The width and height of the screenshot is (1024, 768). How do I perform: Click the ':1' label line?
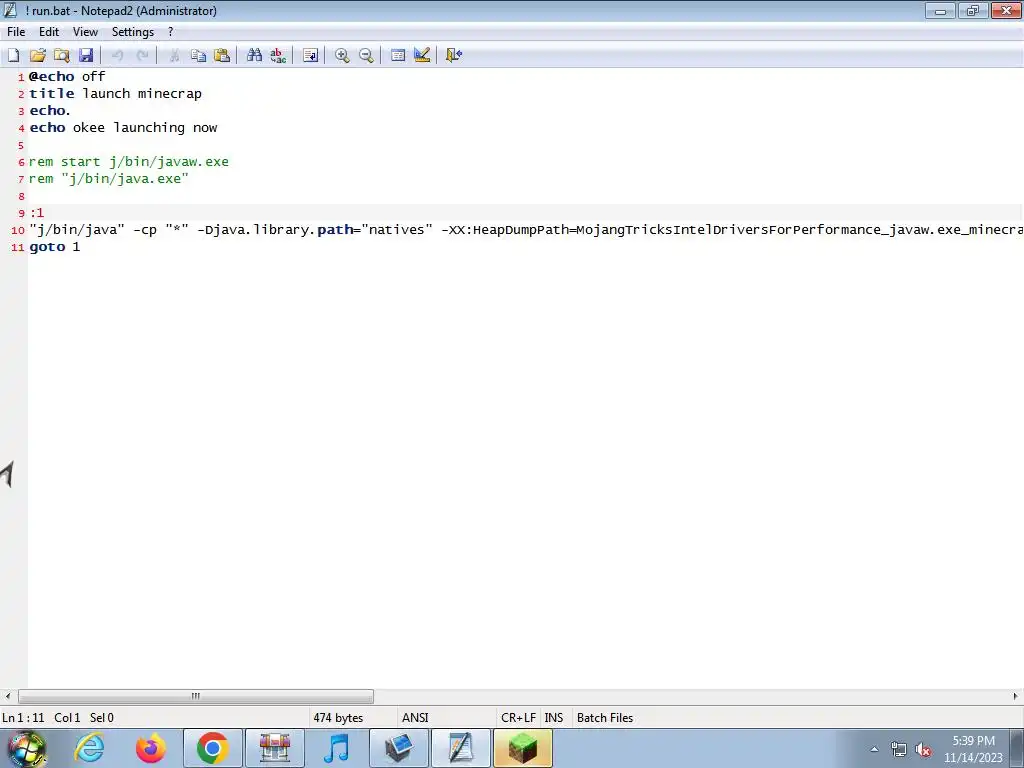(x=37, y=212)
